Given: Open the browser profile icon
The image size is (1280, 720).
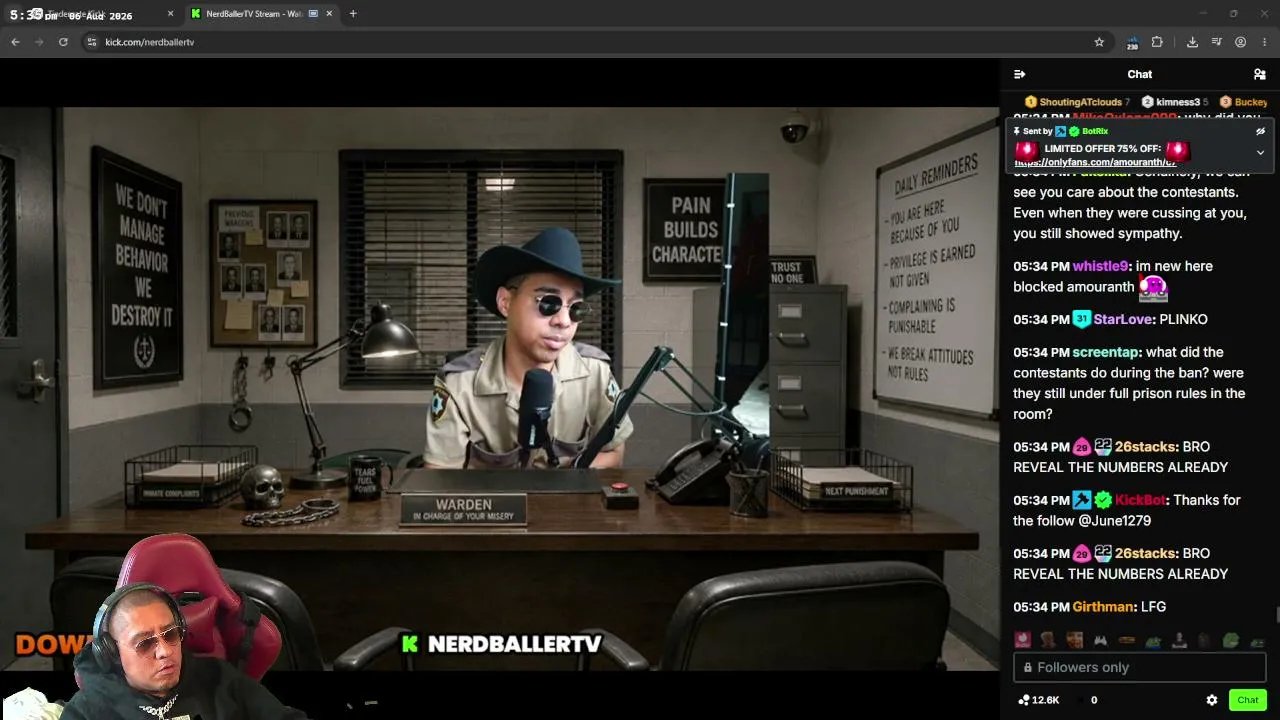Looking at the screenshot, I should [x=1240, y=42].
